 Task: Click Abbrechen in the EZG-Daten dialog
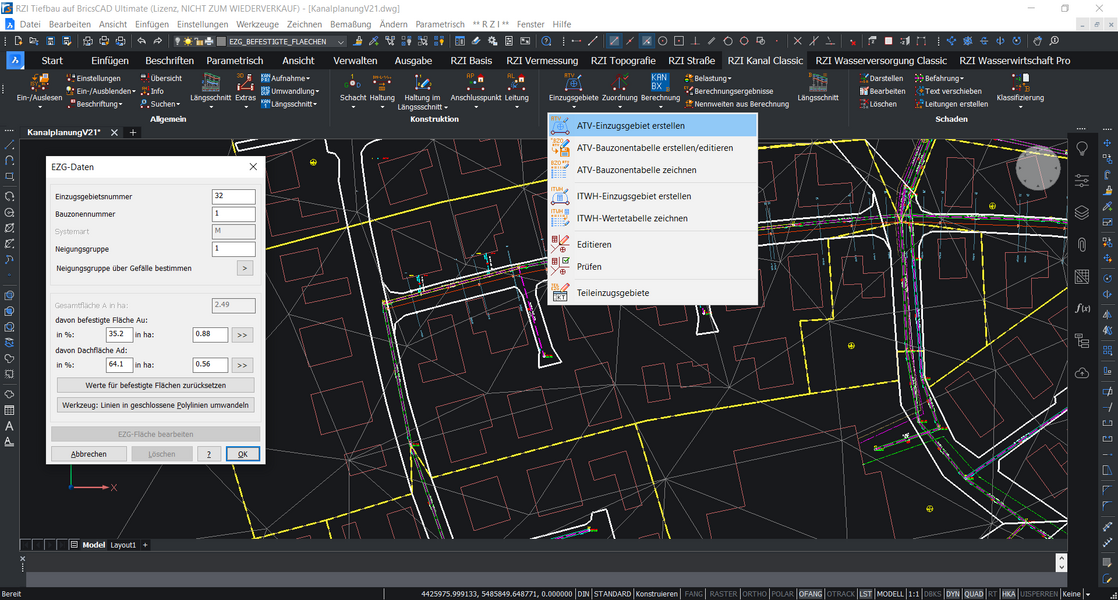click(x=89, y=454)
